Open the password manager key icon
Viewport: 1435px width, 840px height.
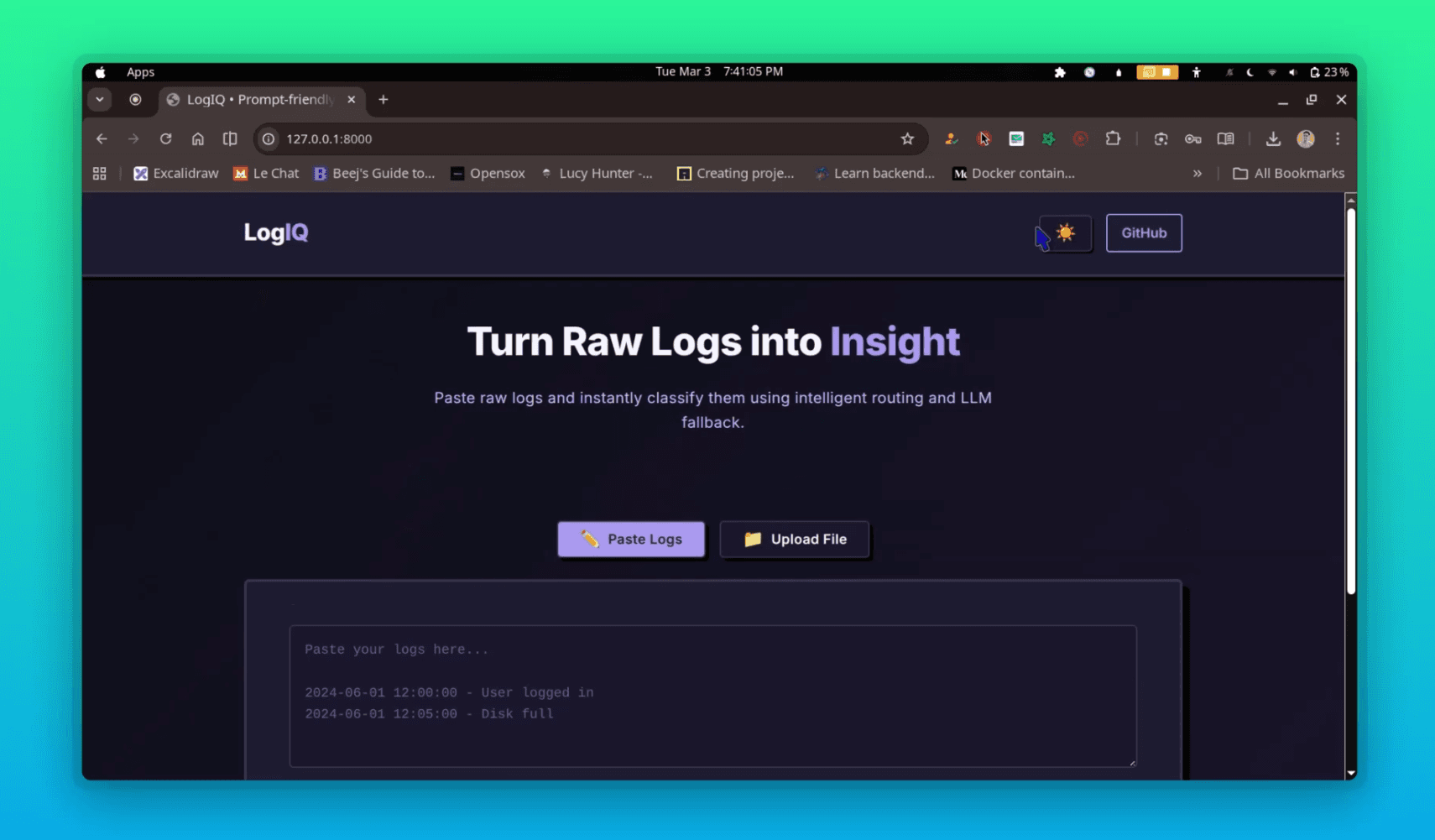(x=1192, y=139)
